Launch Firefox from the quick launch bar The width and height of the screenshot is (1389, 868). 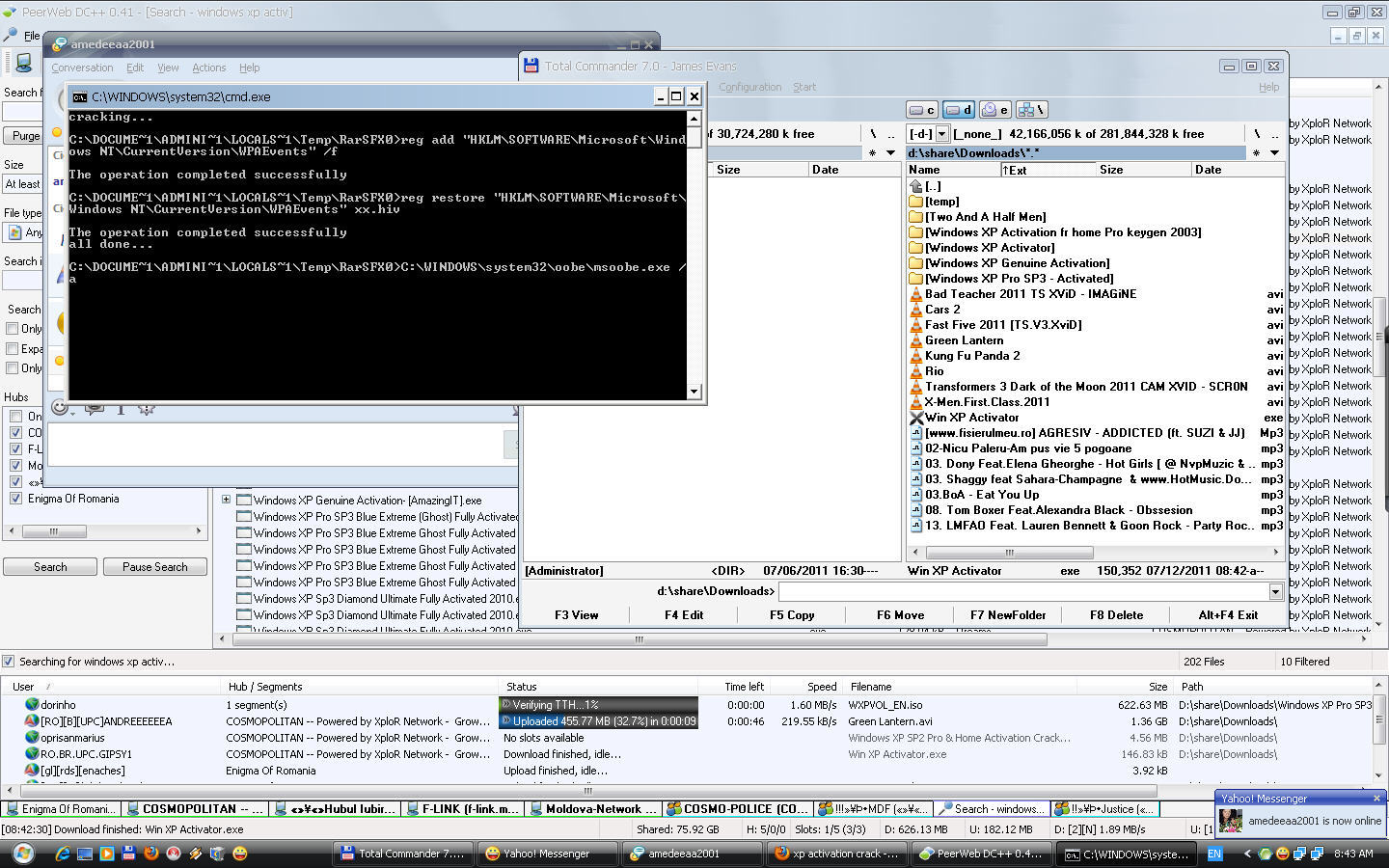pyautogui.click(x=150, y=854)
